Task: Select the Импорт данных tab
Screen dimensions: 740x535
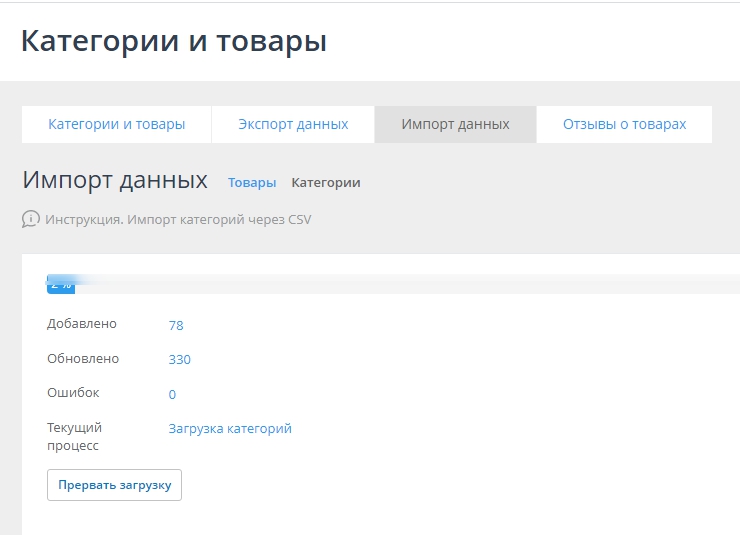Action: [455, 125]
